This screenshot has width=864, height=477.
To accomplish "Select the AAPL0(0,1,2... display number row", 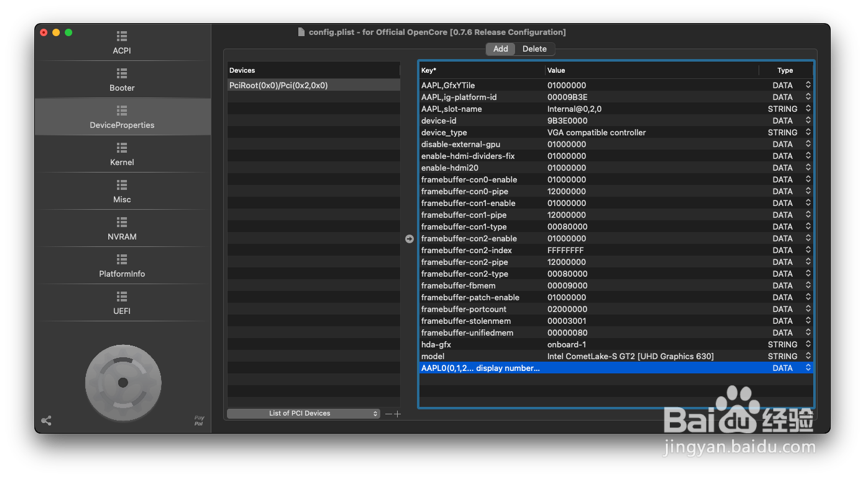I will pyautogui.click(x=615, y=368).
